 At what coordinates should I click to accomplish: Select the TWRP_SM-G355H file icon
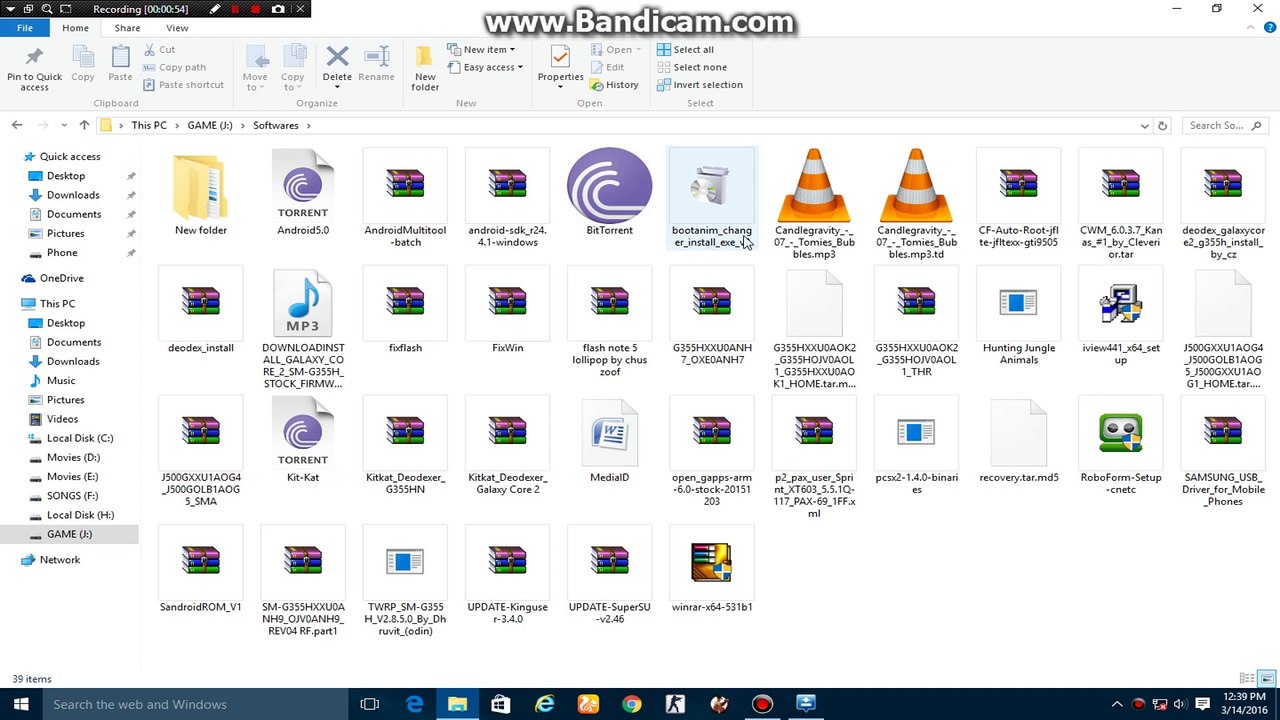[405, 562]
